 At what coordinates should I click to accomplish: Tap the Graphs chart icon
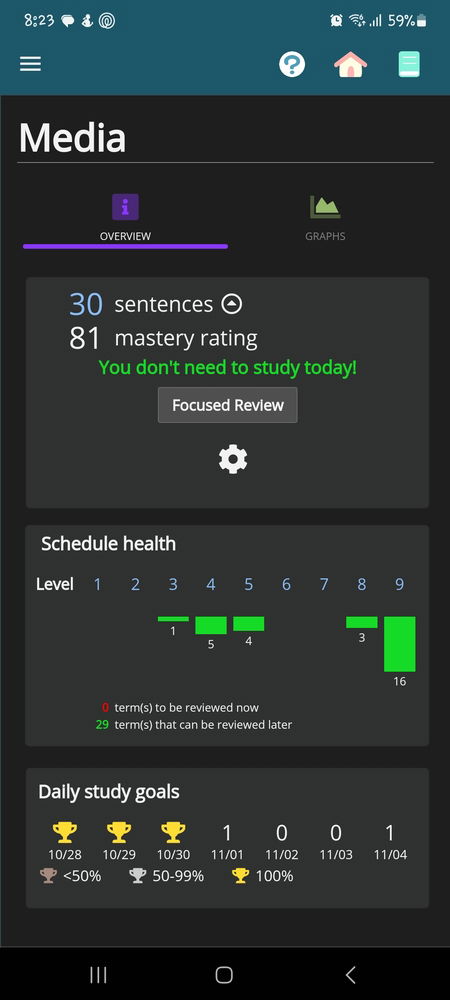[325, 207]
